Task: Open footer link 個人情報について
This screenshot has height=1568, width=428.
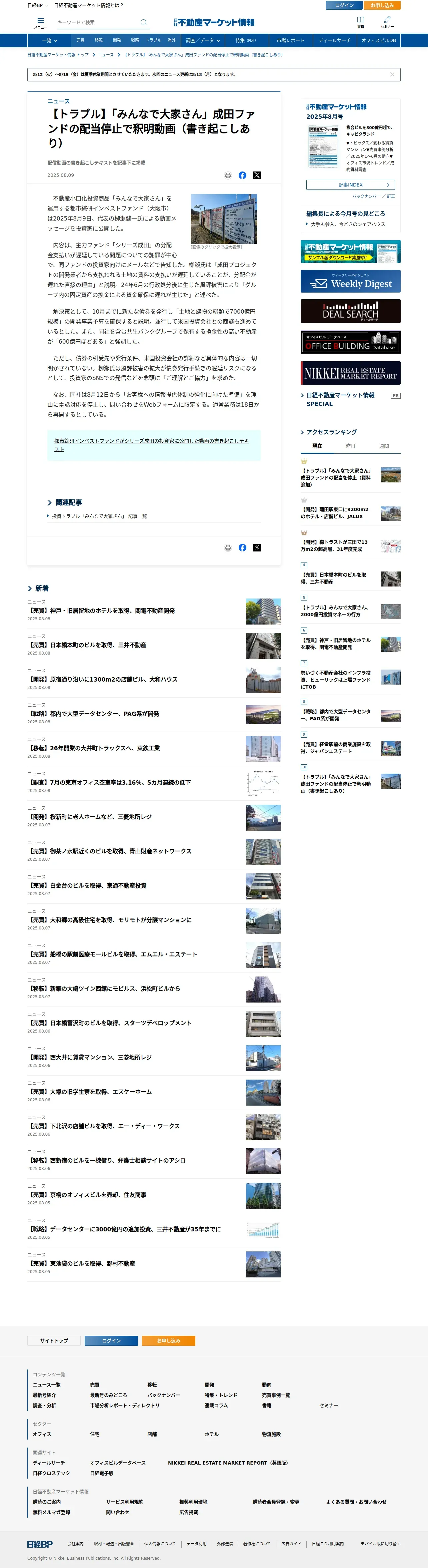Action: tap(160, 1544)
